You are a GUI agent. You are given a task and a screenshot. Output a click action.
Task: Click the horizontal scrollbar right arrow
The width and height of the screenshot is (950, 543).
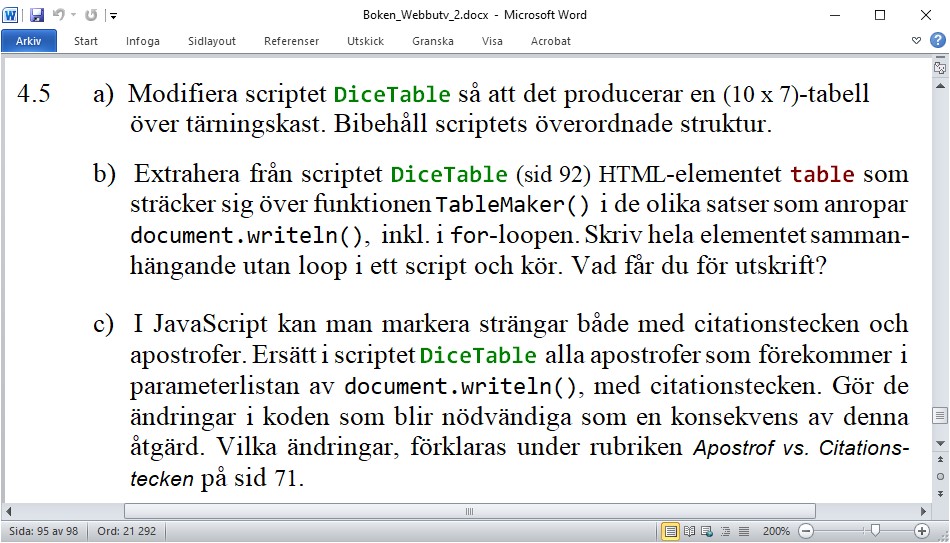click(921, 511)
